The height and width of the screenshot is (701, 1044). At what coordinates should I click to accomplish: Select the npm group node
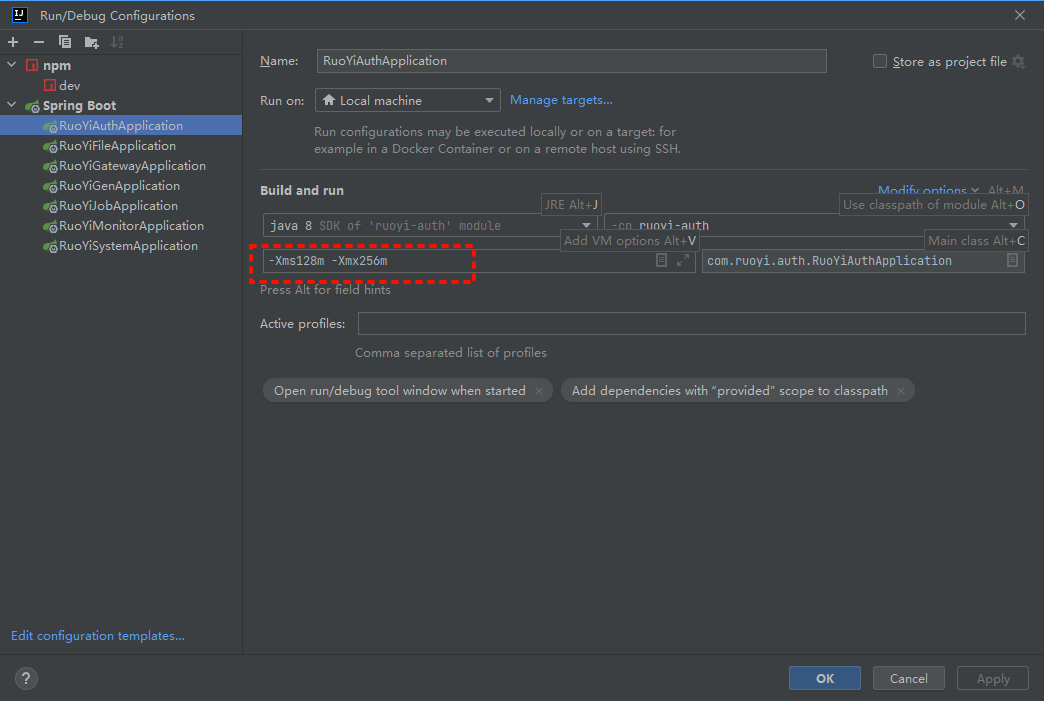pyautogui.click(x=57, y=65)
